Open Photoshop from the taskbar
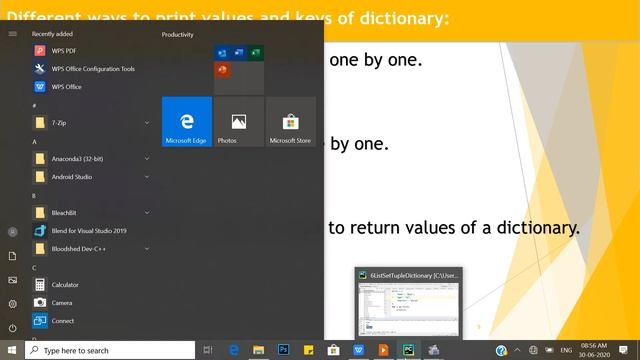The image size is (640, 360). [x=284, y=350]
